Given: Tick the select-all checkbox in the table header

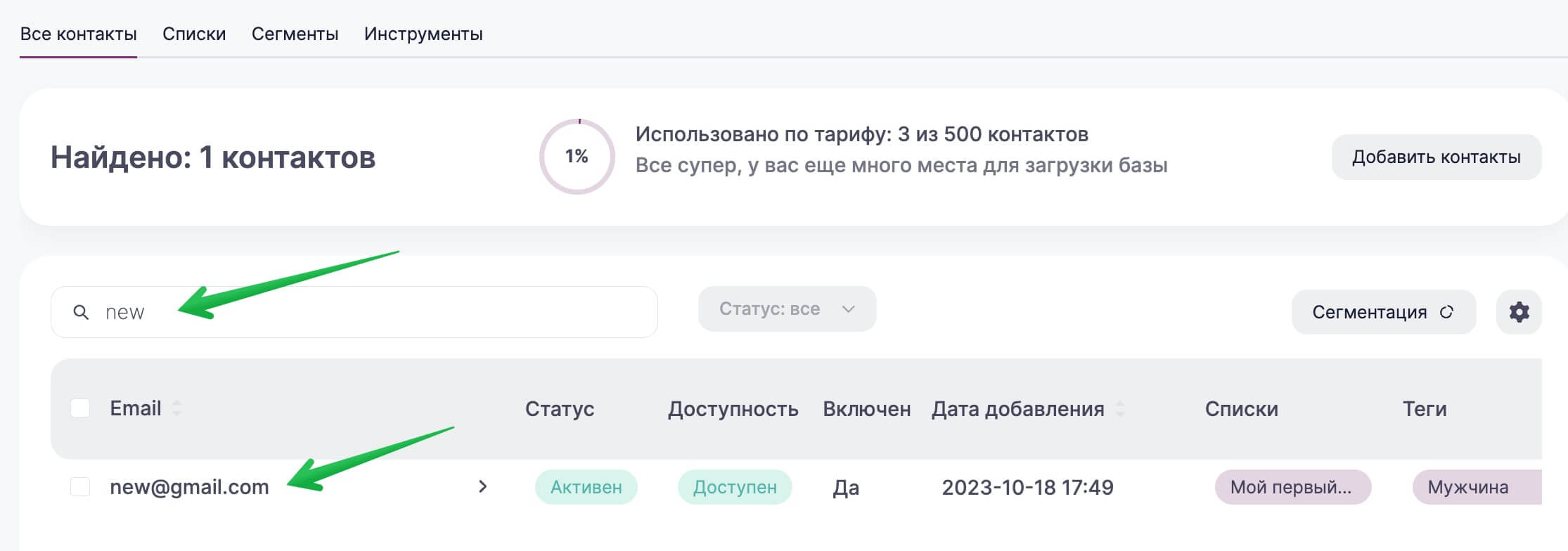Looking at the screenshot, I should [80, 408].
